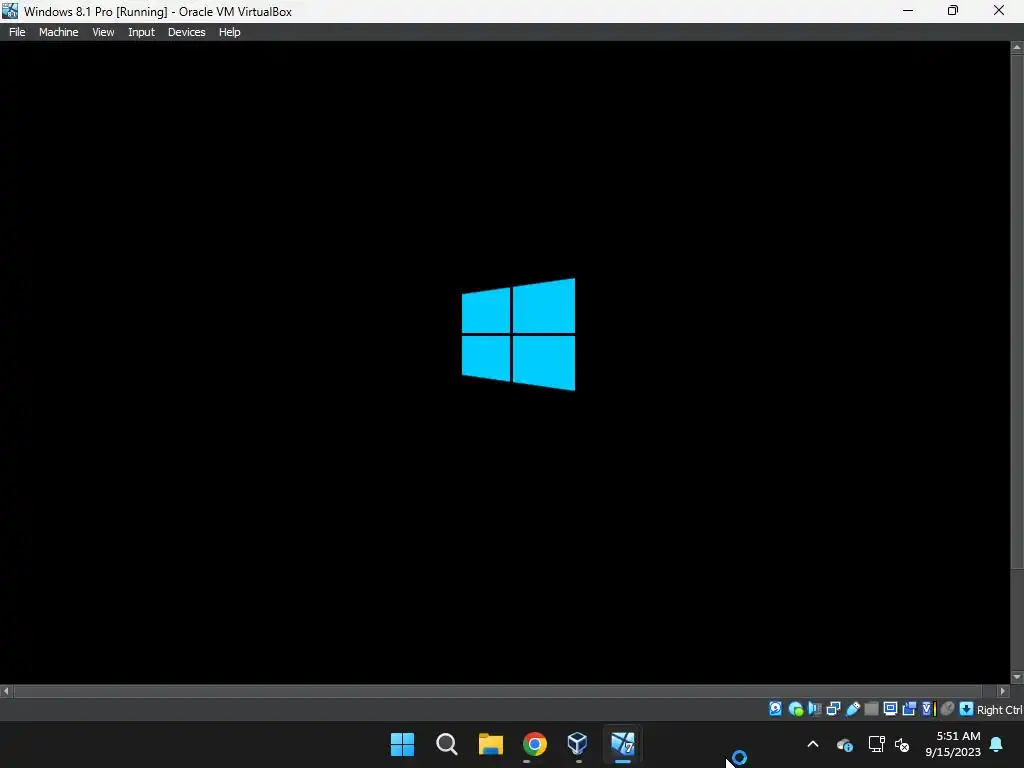Click the shared folders status icon
This screenshot has width=1024, height=768.
tap(871, 709)
